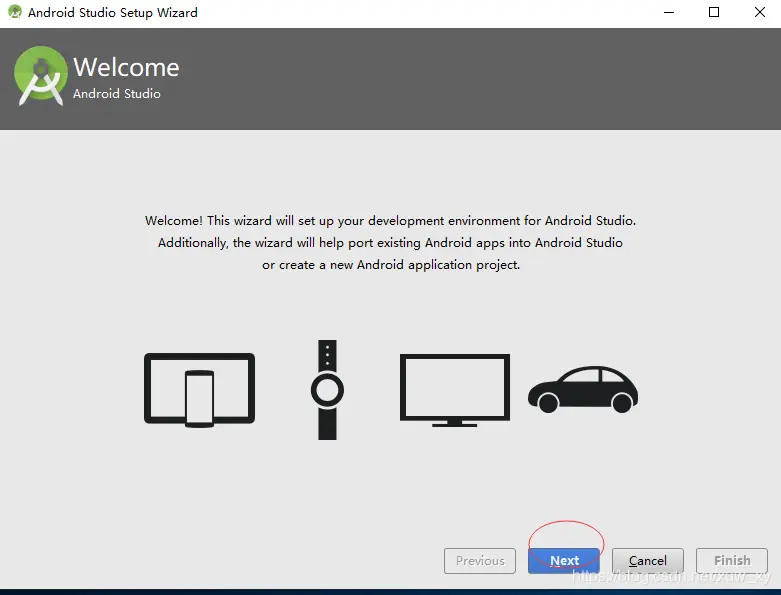Click the wear watch icon
Viewport: 781px width, 595px height.
tap(327, 390)
